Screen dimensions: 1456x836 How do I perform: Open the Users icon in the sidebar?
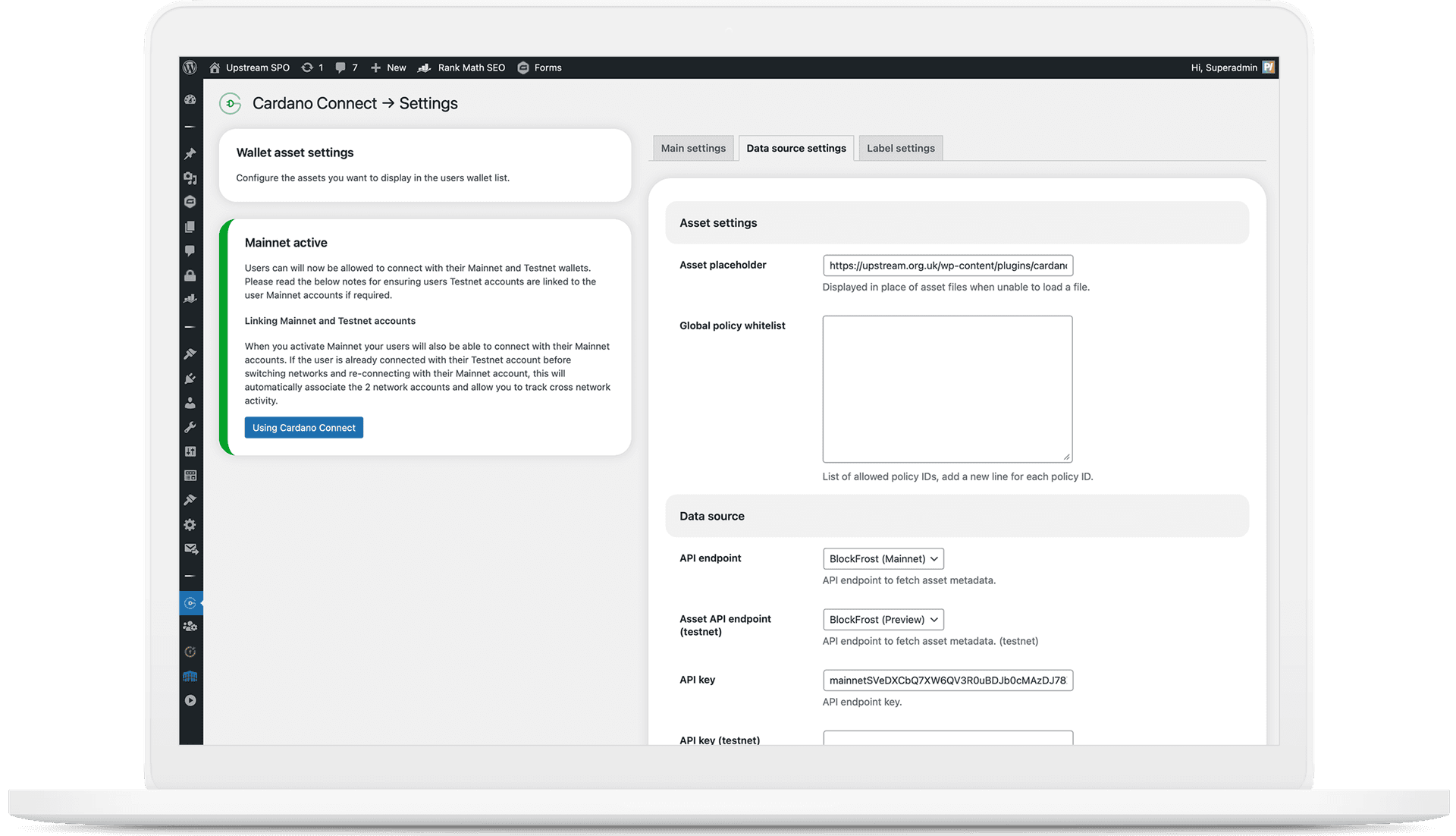pyautogui.click(x=190, y=403)
